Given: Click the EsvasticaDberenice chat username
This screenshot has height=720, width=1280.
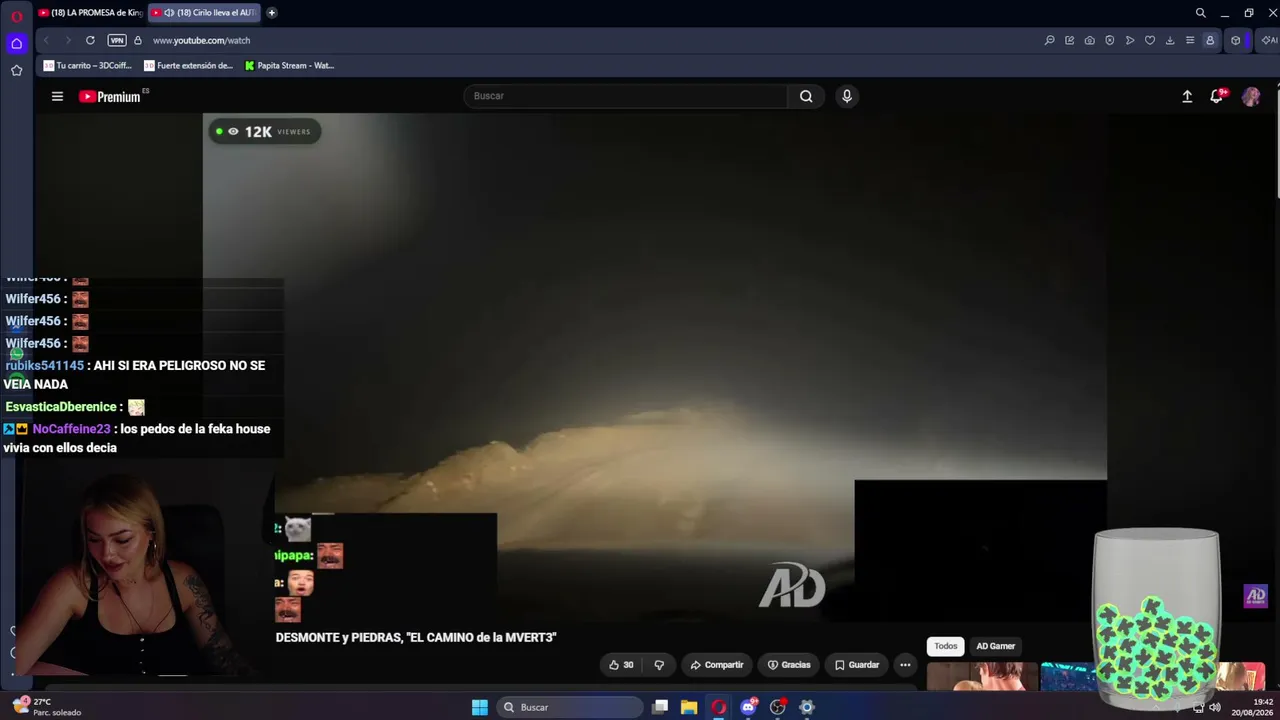Looking at the screenshot, I should (x=61, y=407).
